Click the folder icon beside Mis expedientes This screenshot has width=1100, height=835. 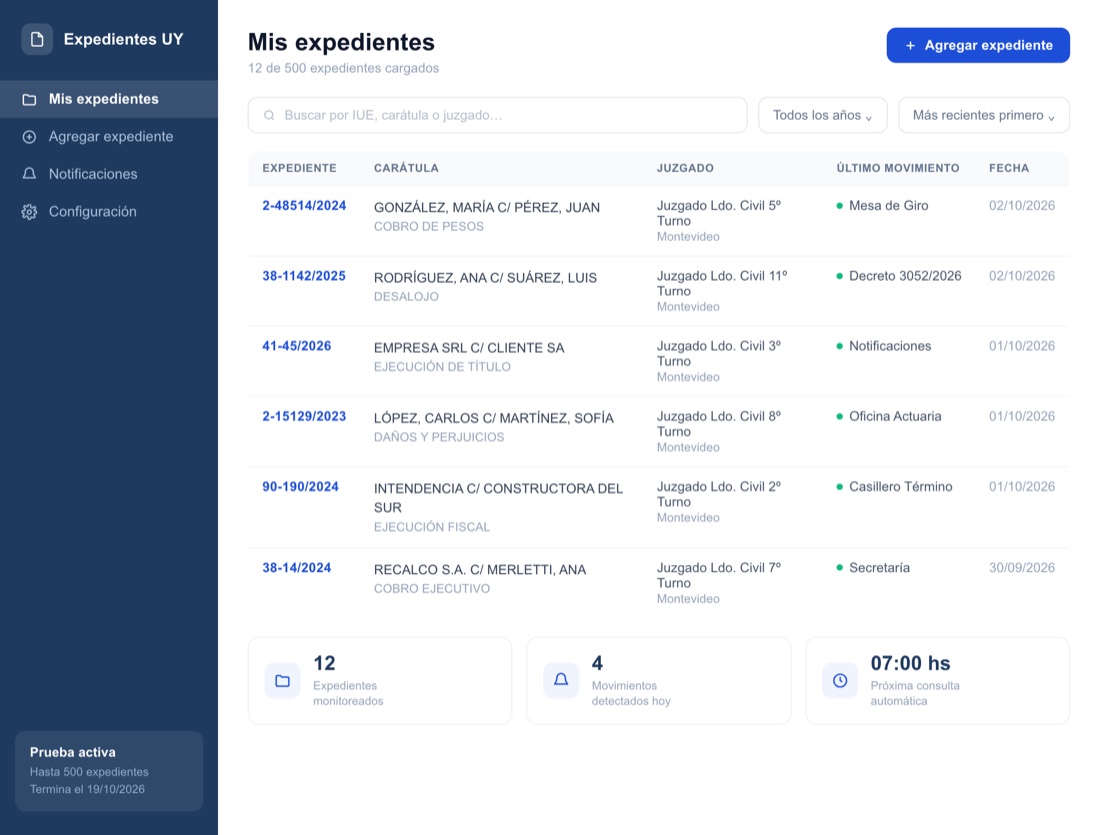click(29, 100)
